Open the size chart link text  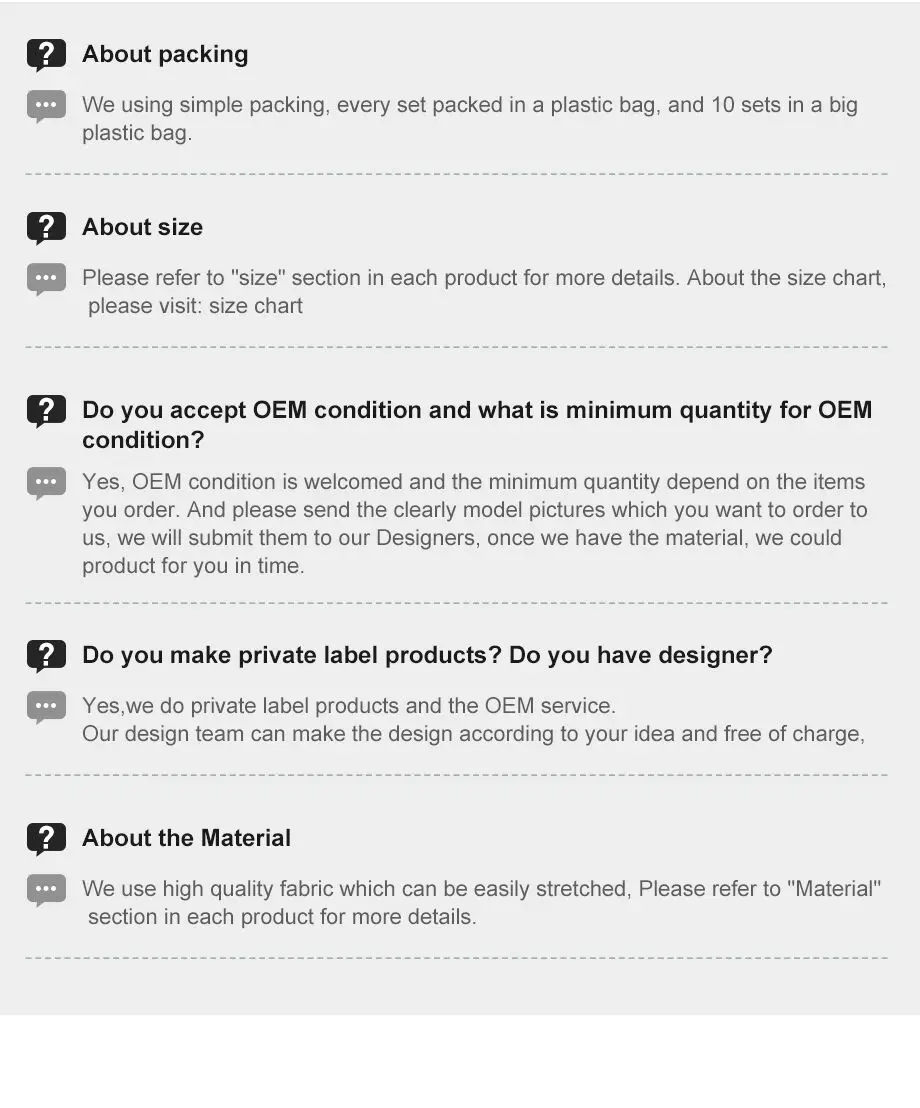(256, 306)
